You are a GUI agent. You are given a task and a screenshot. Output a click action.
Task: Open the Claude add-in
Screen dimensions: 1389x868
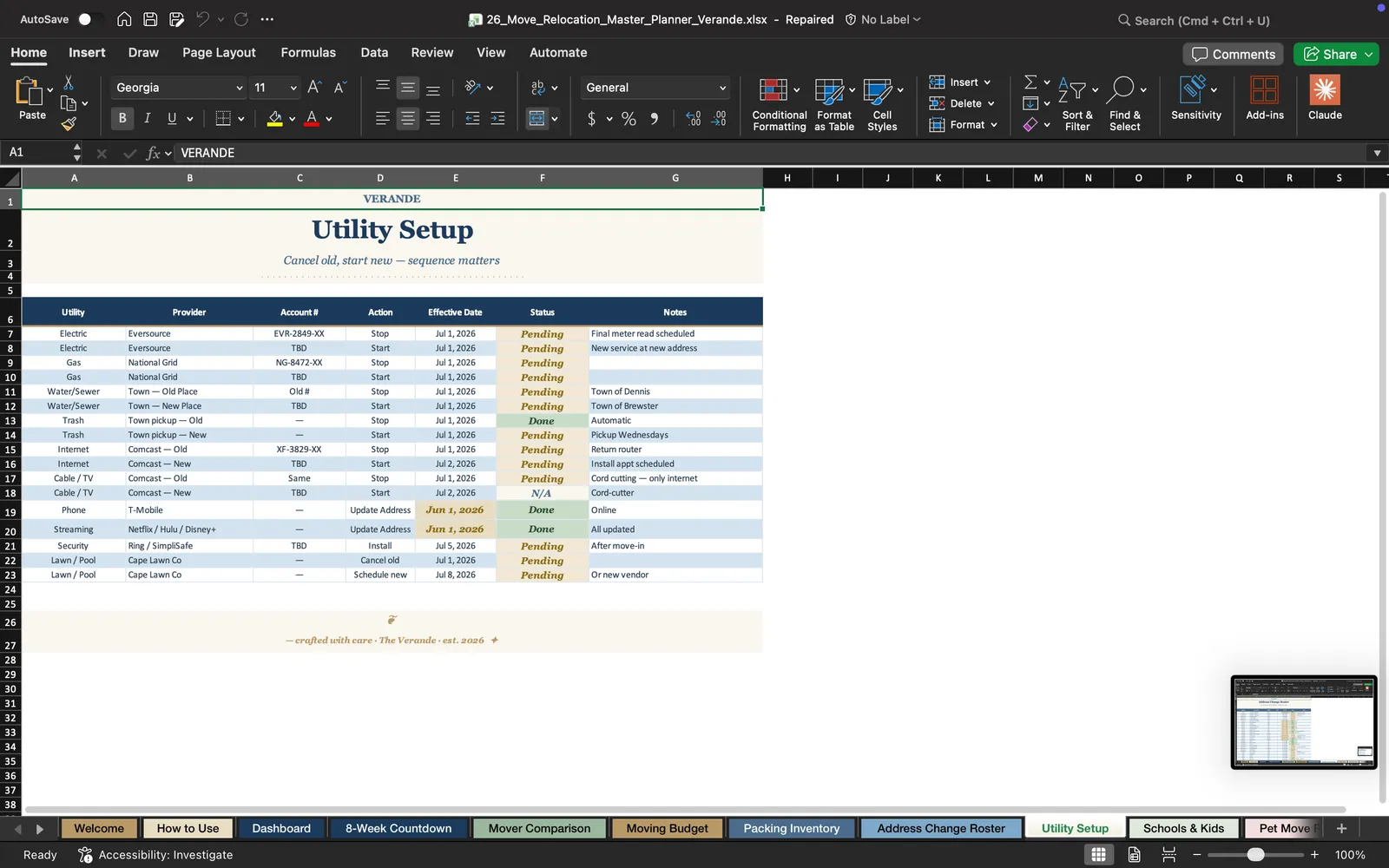click(x=1325, y=98)
